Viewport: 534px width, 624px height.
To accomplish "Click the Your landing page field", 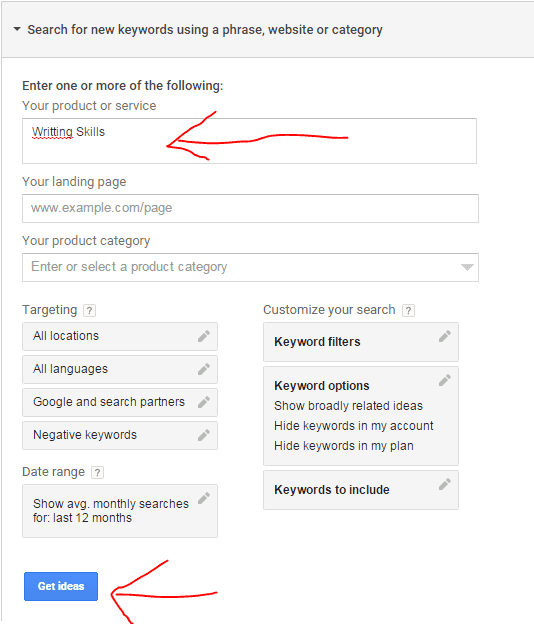I will 250,209.
